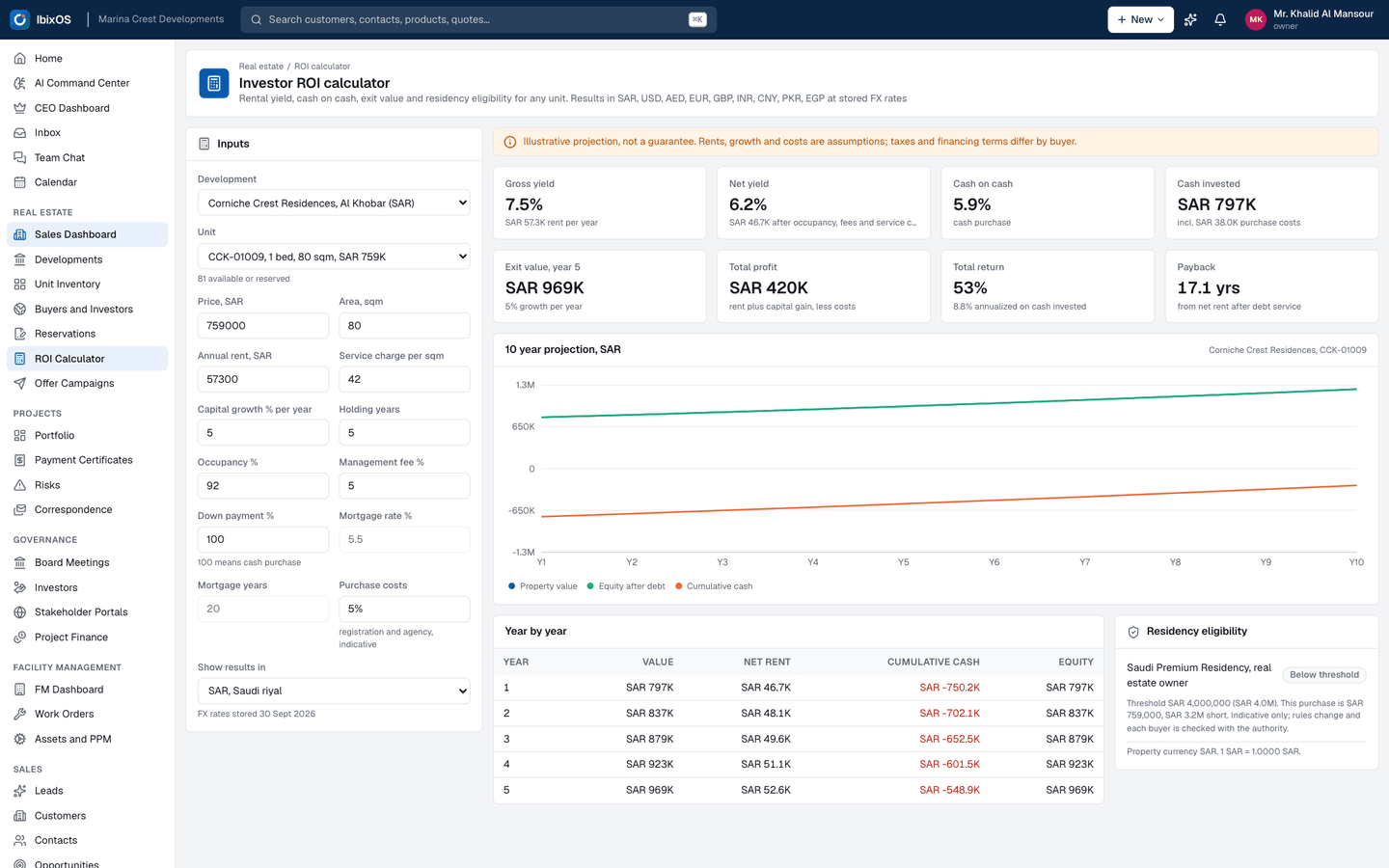Click Real estate breadcrumb link
Viewport: 1389px width, 868px height.
(x=259, y=67)
